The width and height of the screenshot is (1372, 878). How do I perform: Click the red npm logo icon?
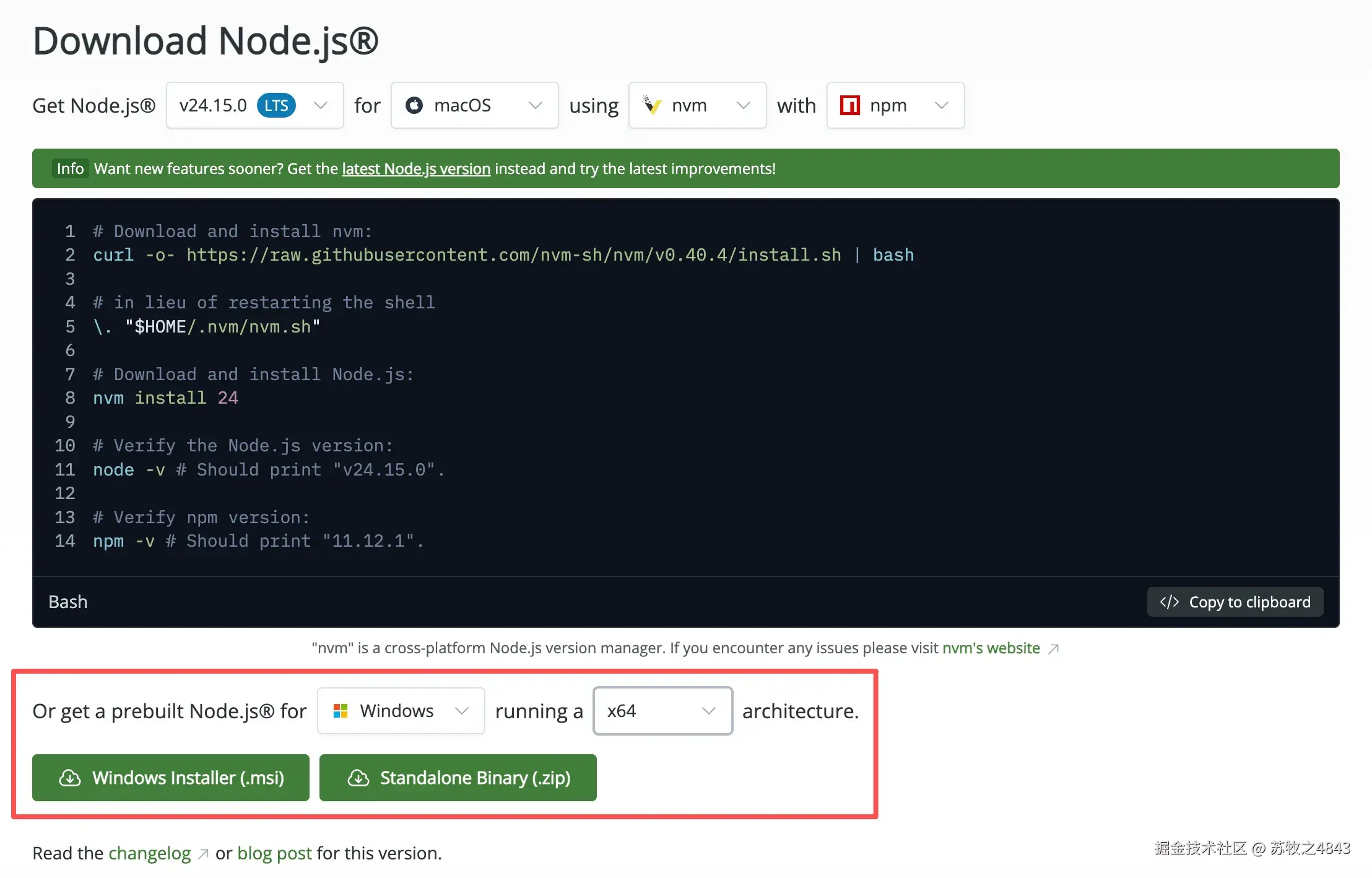click(x=849, y=105)
